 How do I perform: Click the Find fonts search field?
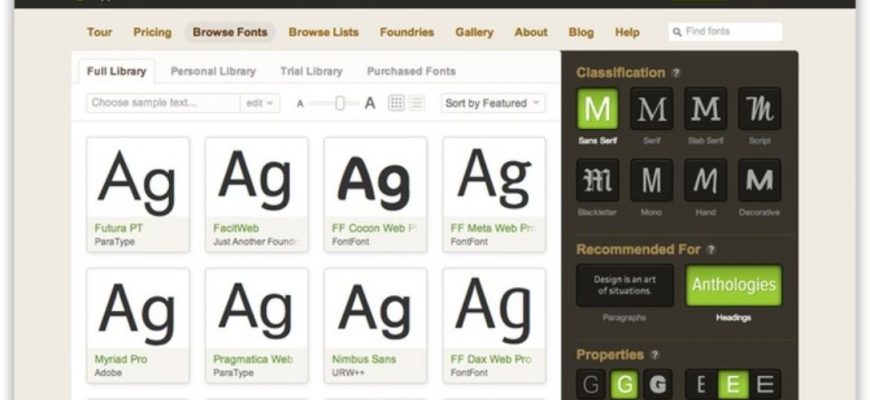[725, 32]
